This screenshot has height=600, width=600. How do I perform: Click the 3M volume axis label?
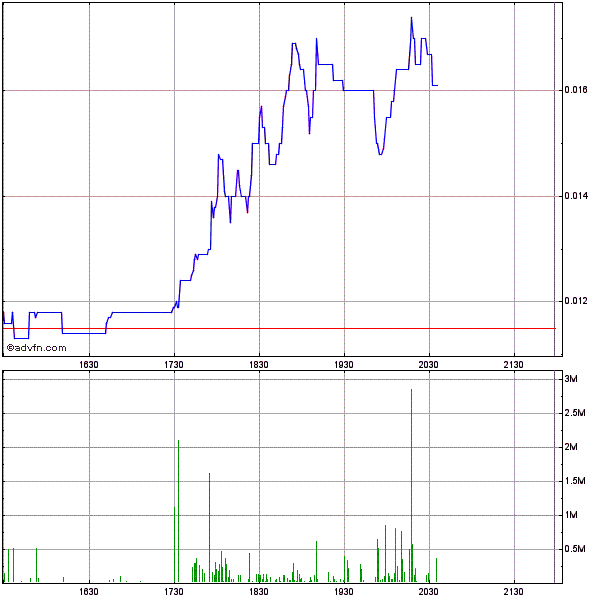point(571,379)
